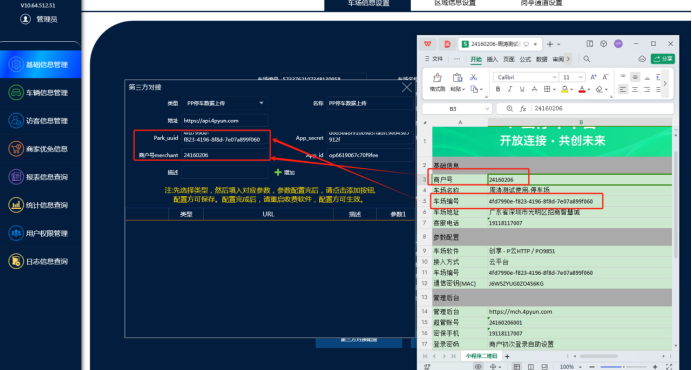Open the 公式 ribbon tab
Viewport: 692px width, 370px height.
tap(525, 59)
